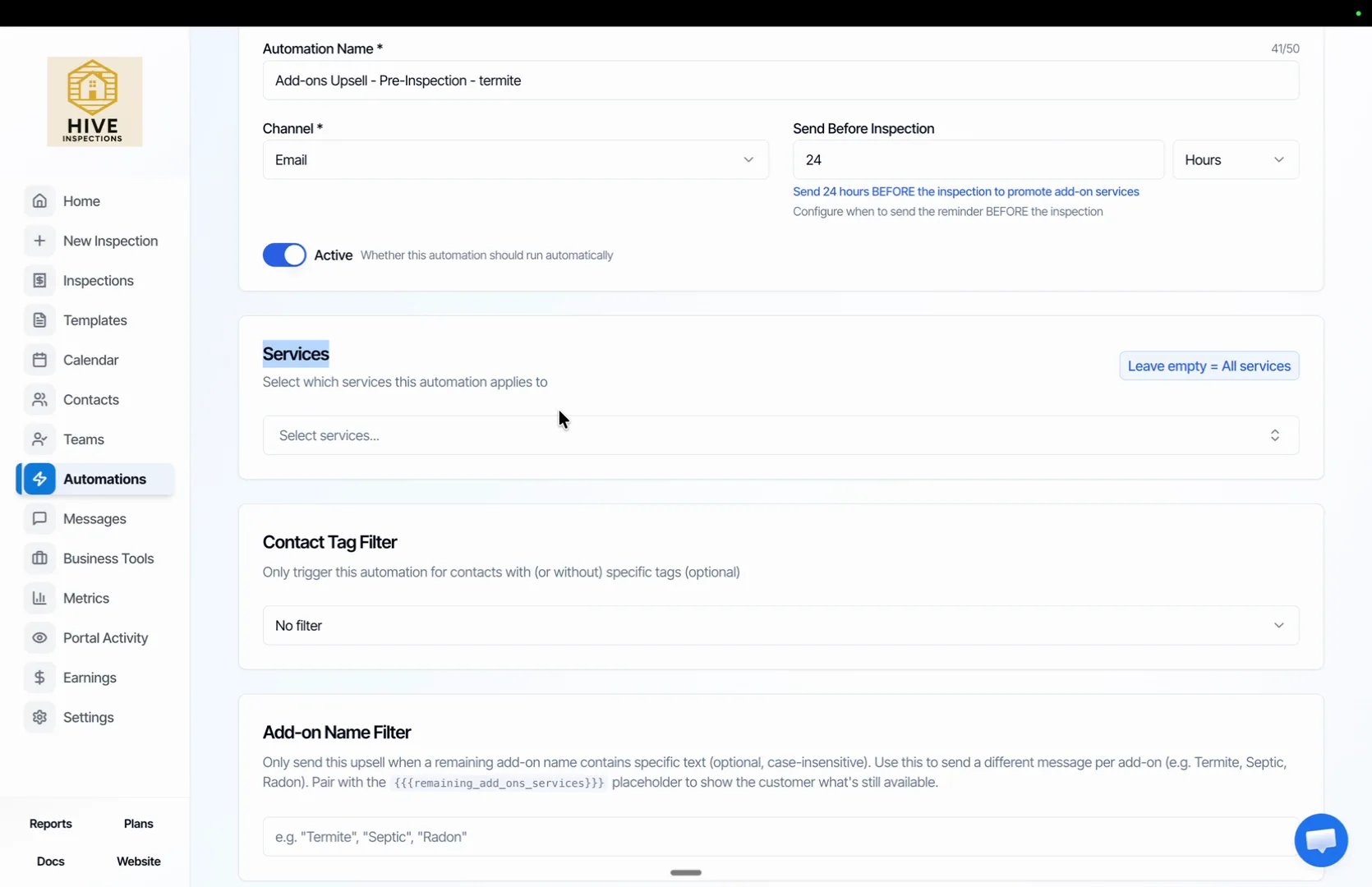The image size is (1372, 887).
Task: Open Settings from sidebar
Action: click(x=96, y=717)
